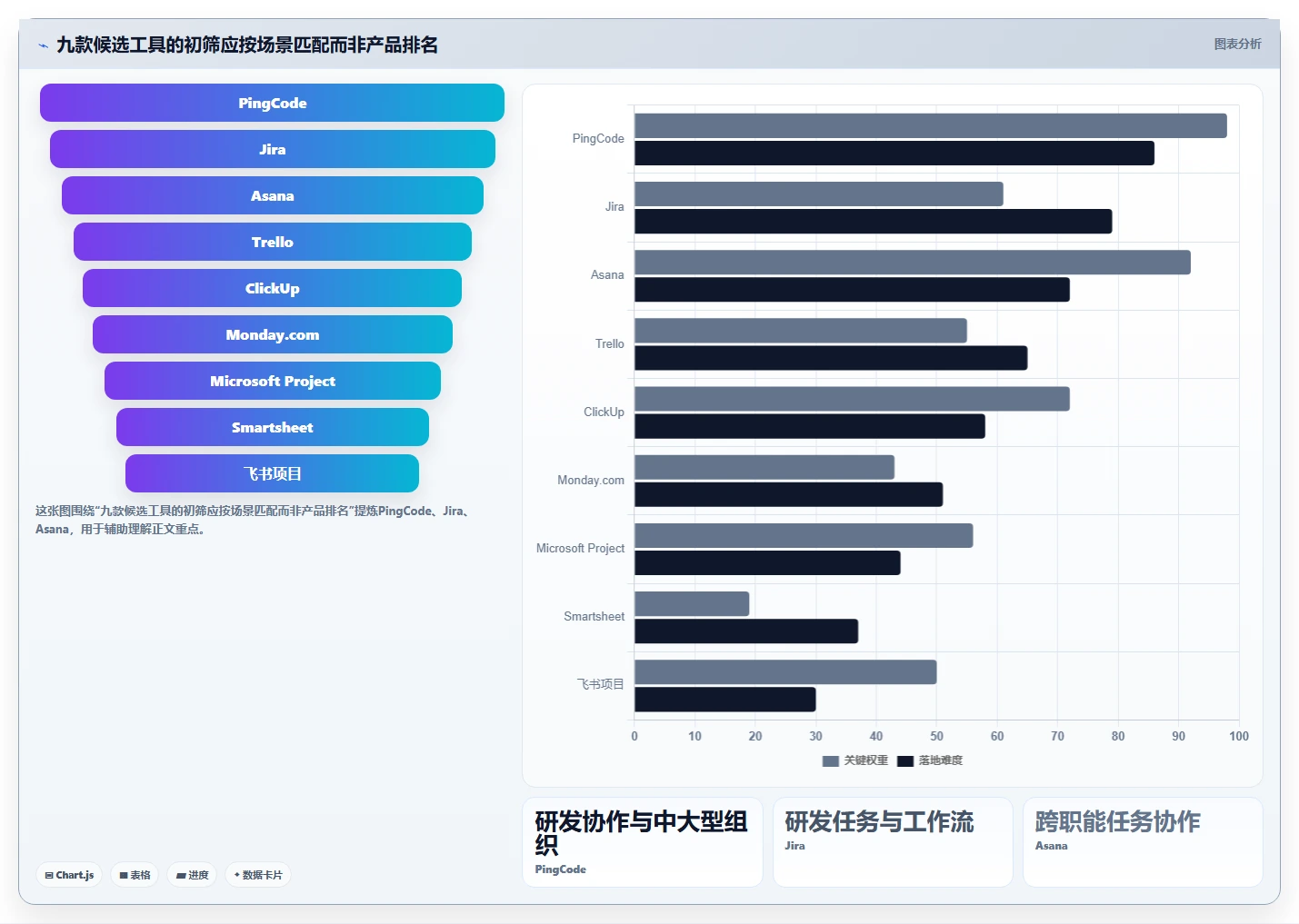Click Asana's 关键权重 gray bar

913,262
